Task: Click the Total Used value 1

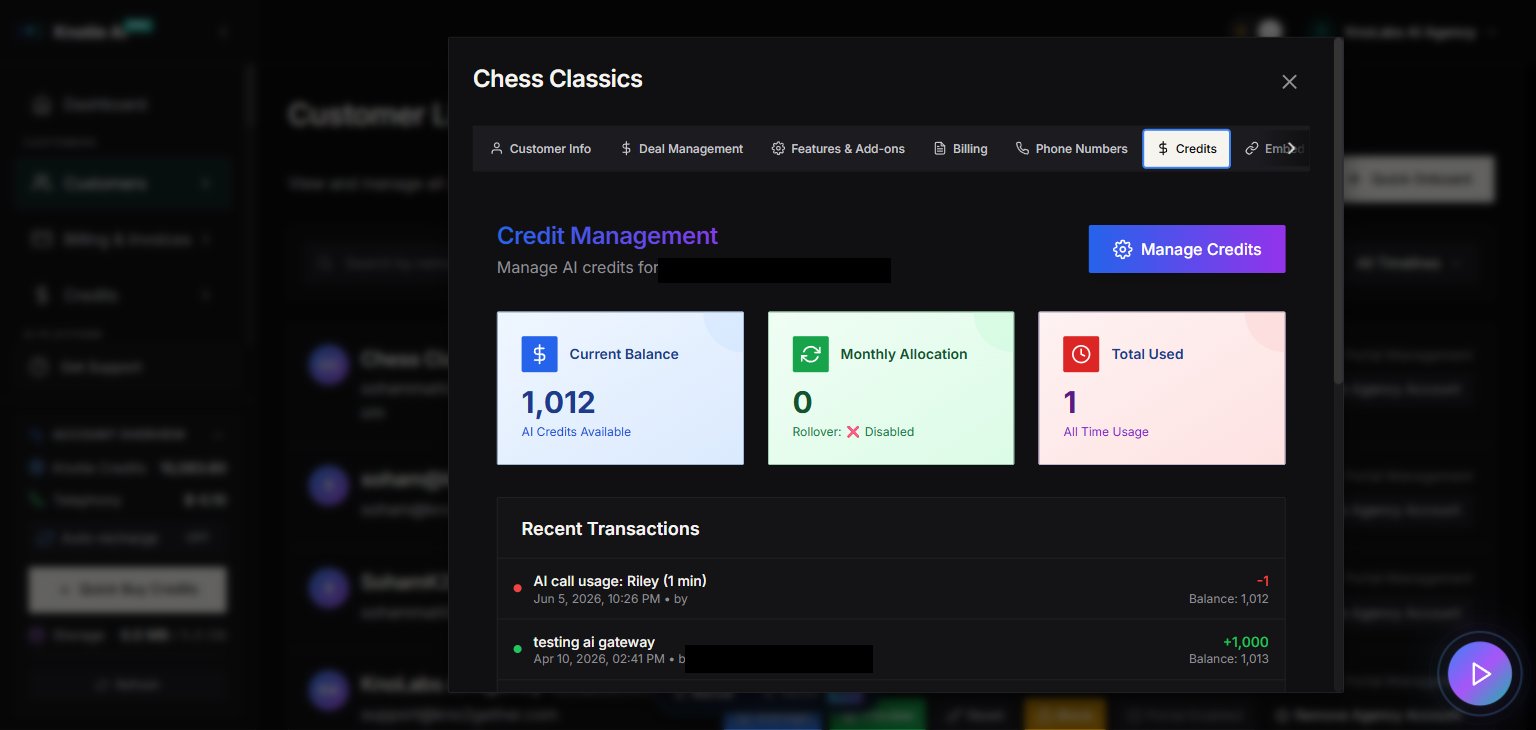Action: (x=1070, y=402)
